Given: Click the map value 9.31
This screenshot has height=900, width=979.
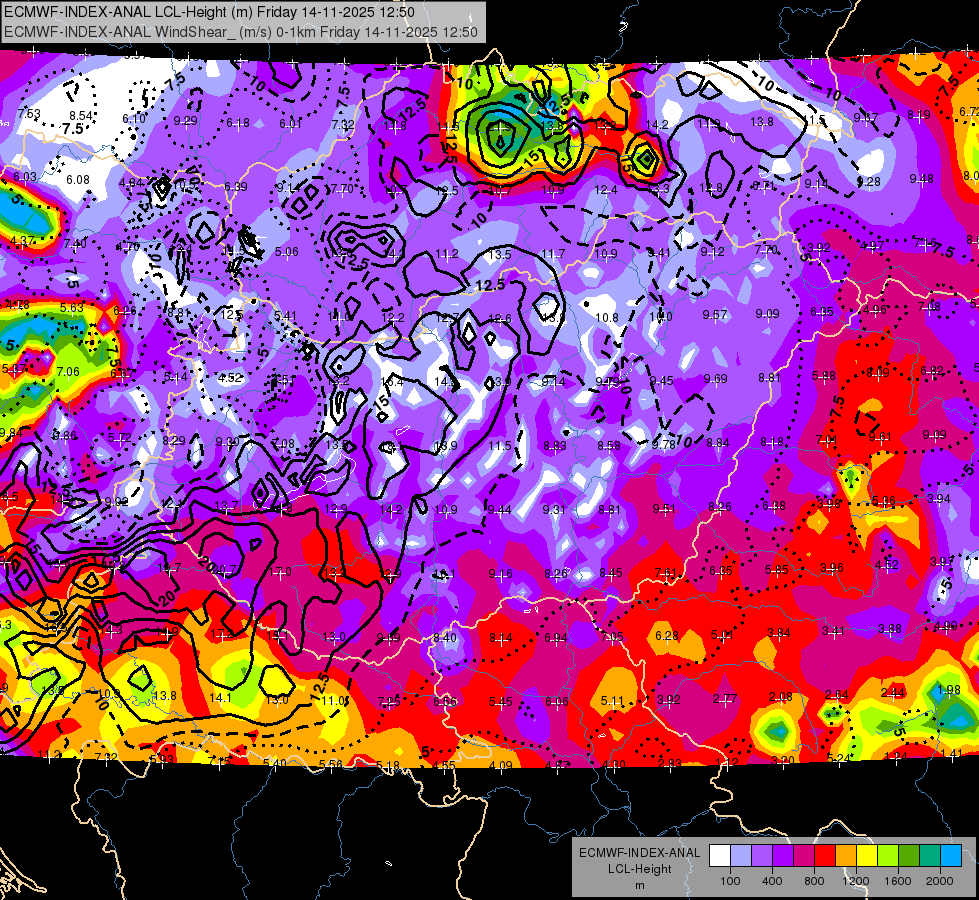Looking at the screenshot, I should tap(554, 510).
